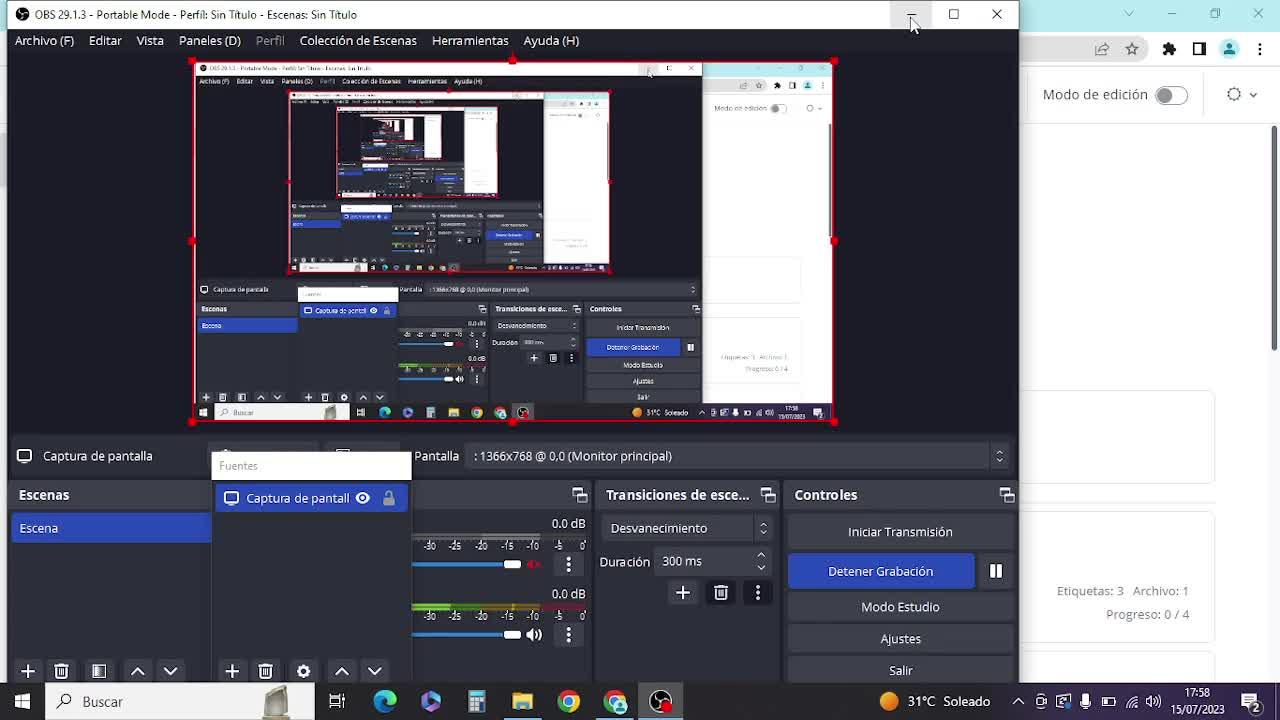This screenshot has width=1280, height=720.
Task: Open options menu for second audio channel
Action: point(568,634)
